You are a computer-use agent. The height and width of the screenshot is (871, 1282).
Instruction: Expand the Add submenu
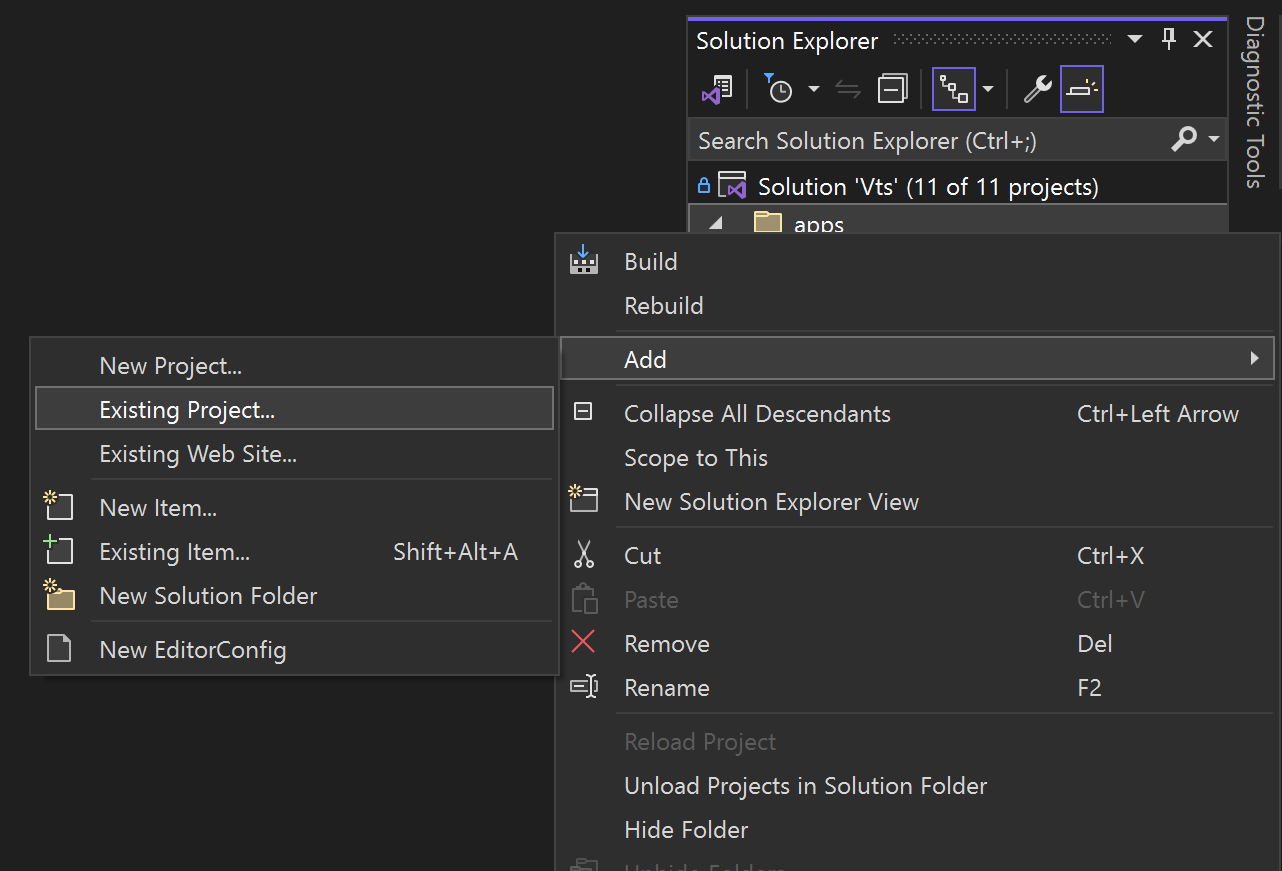point(917,358)
